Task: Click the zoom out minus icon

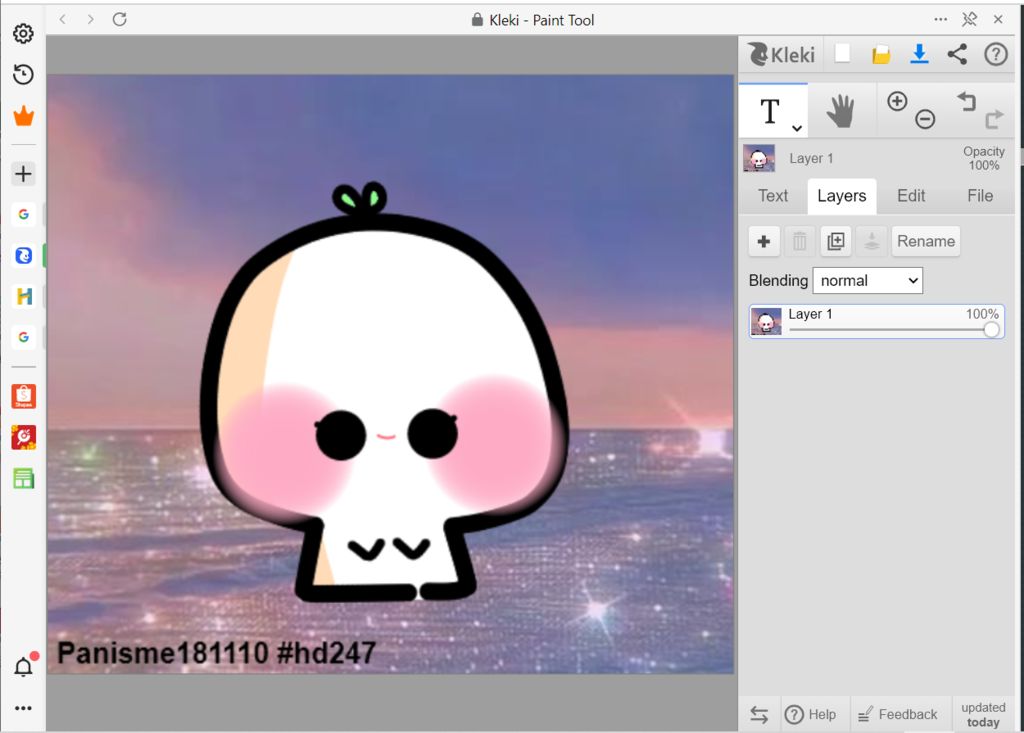Action: pyautogui.click(x=925, y=120)
